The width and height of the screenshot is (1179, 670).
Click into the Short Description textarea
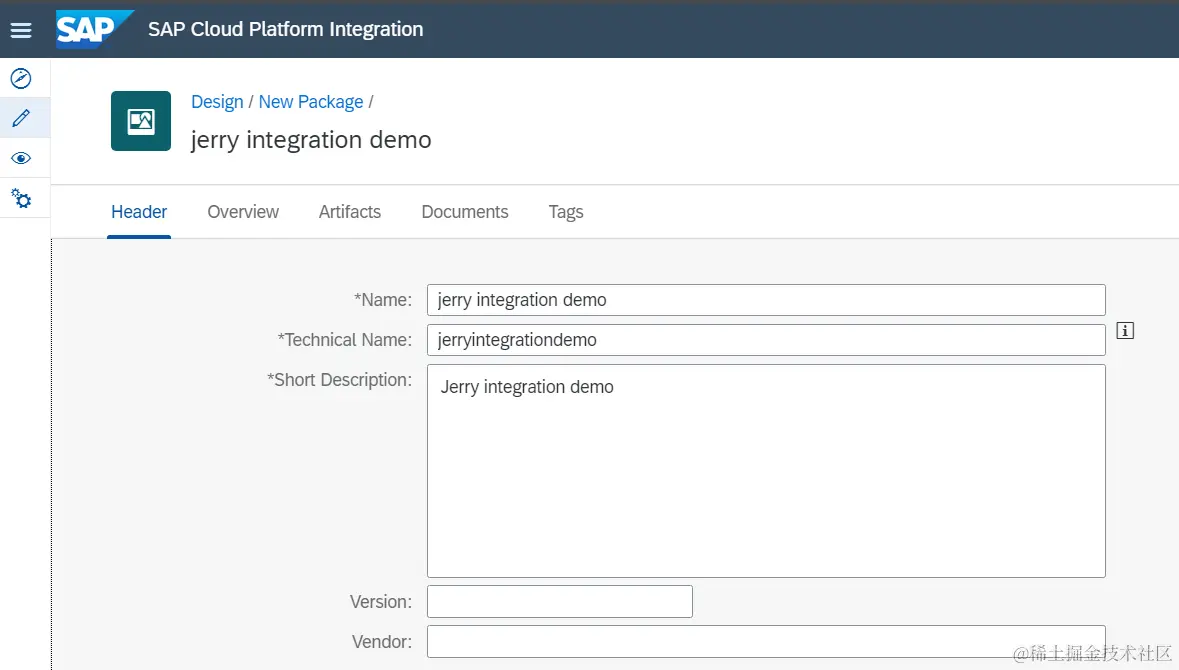(766, 471)
